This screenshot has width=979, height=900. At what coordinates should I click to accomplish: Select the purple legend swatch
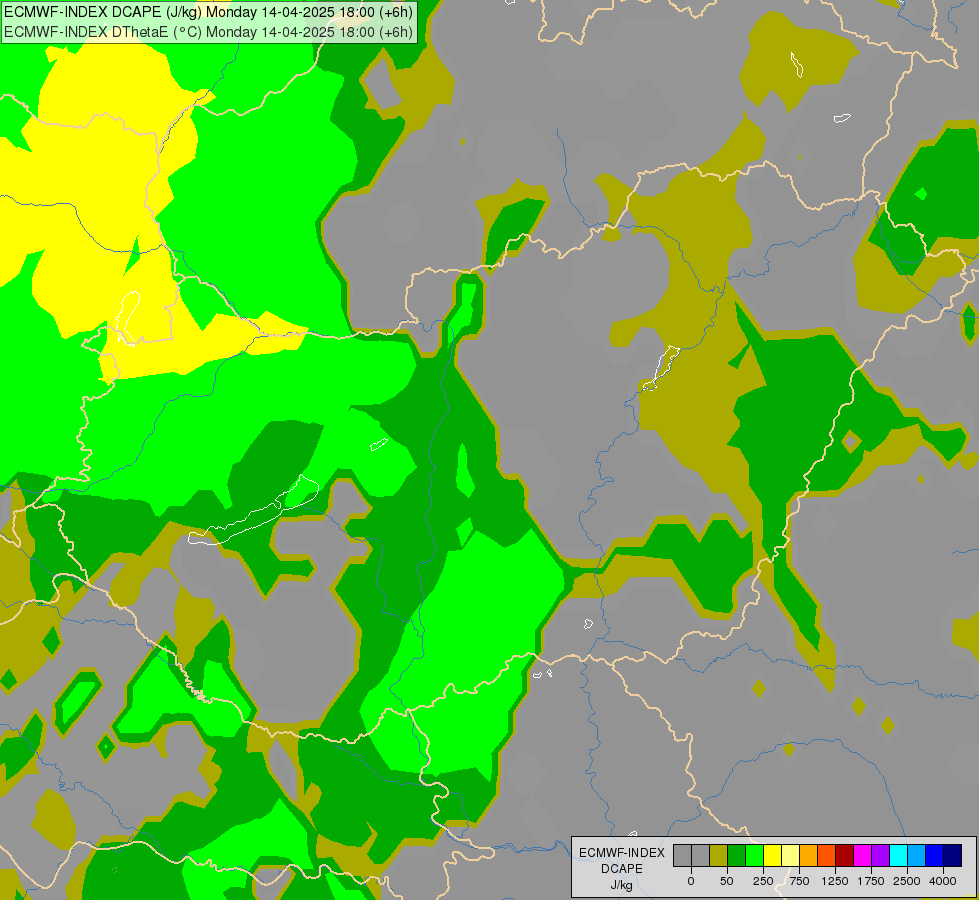pos(881,855)
